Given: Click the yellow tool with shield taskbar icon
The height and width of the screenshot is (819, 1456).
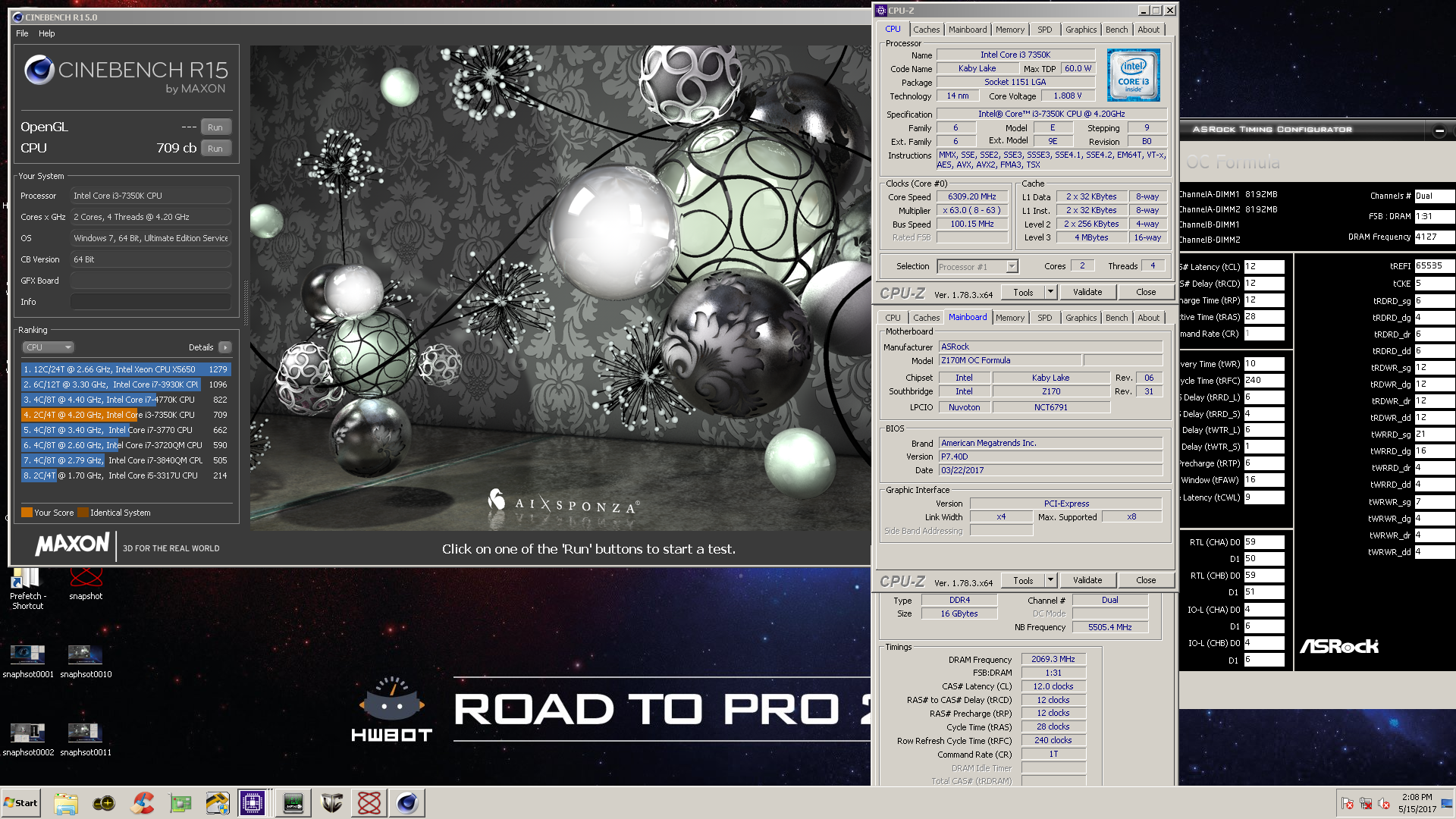Looking at the screenshot, I should (218, 803).
